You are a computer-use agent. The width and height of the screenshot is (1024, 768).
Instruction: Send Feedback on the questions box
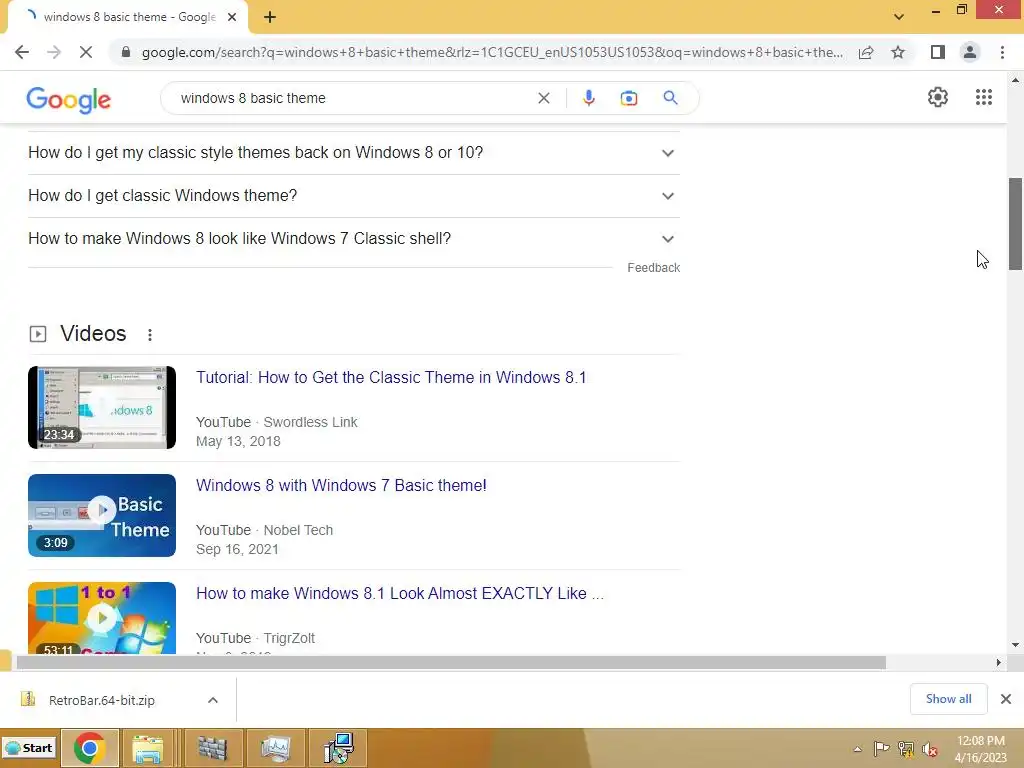pyautogui.click(x=653, y=268)
